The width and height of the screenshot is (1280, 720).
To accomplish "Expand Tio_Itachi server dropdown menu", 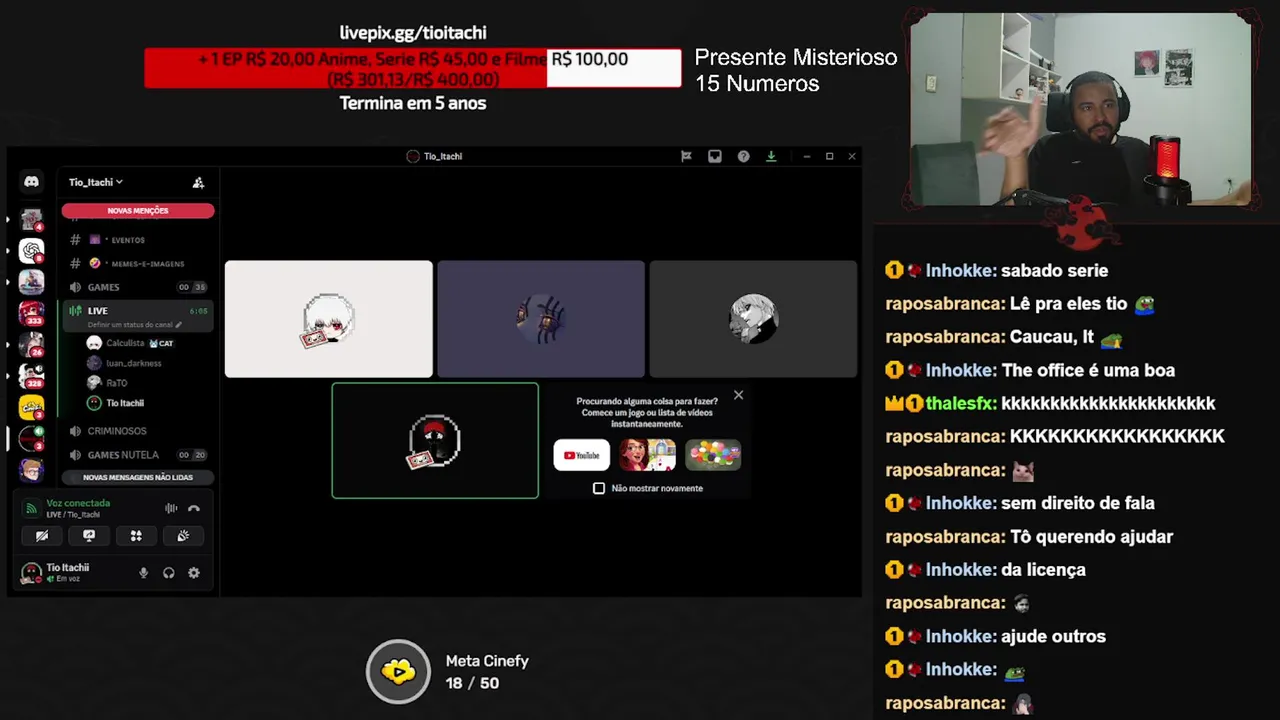I will click(96, 182).
